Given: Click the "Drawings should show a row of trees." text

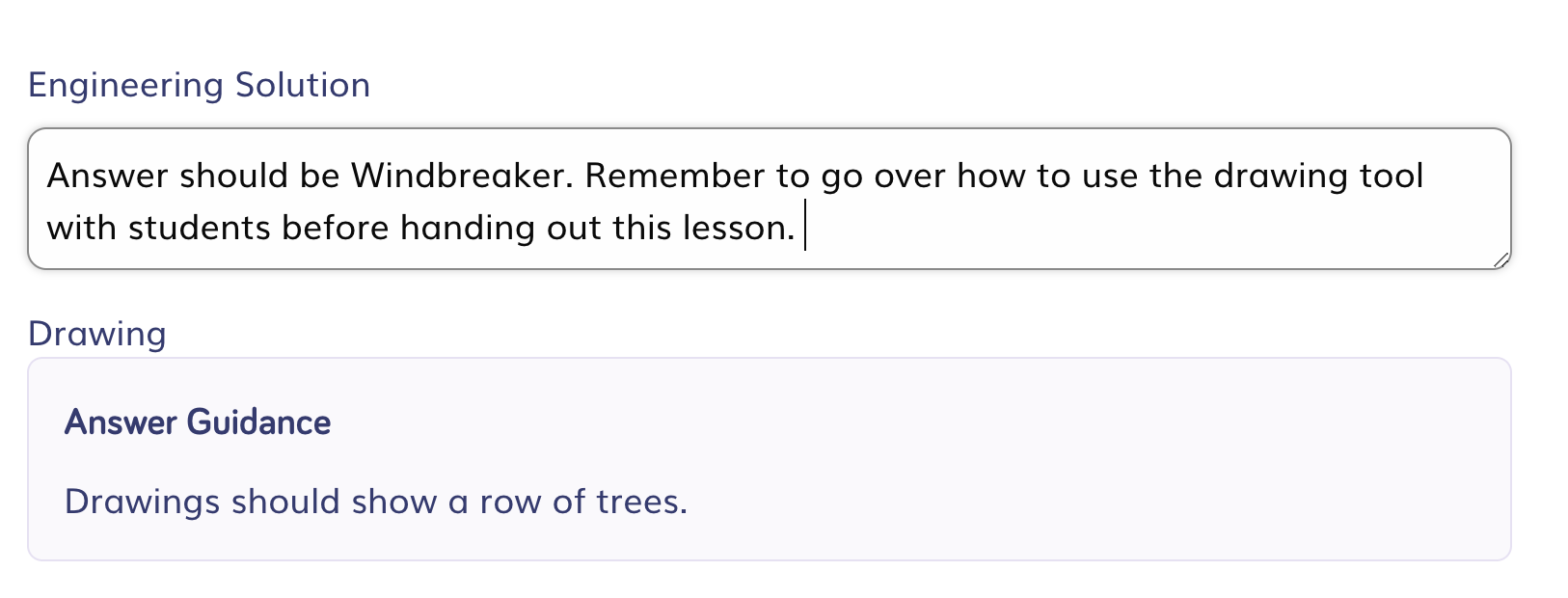Looking at the screenshot, I should pyautogui.click(x=375, y=502).
